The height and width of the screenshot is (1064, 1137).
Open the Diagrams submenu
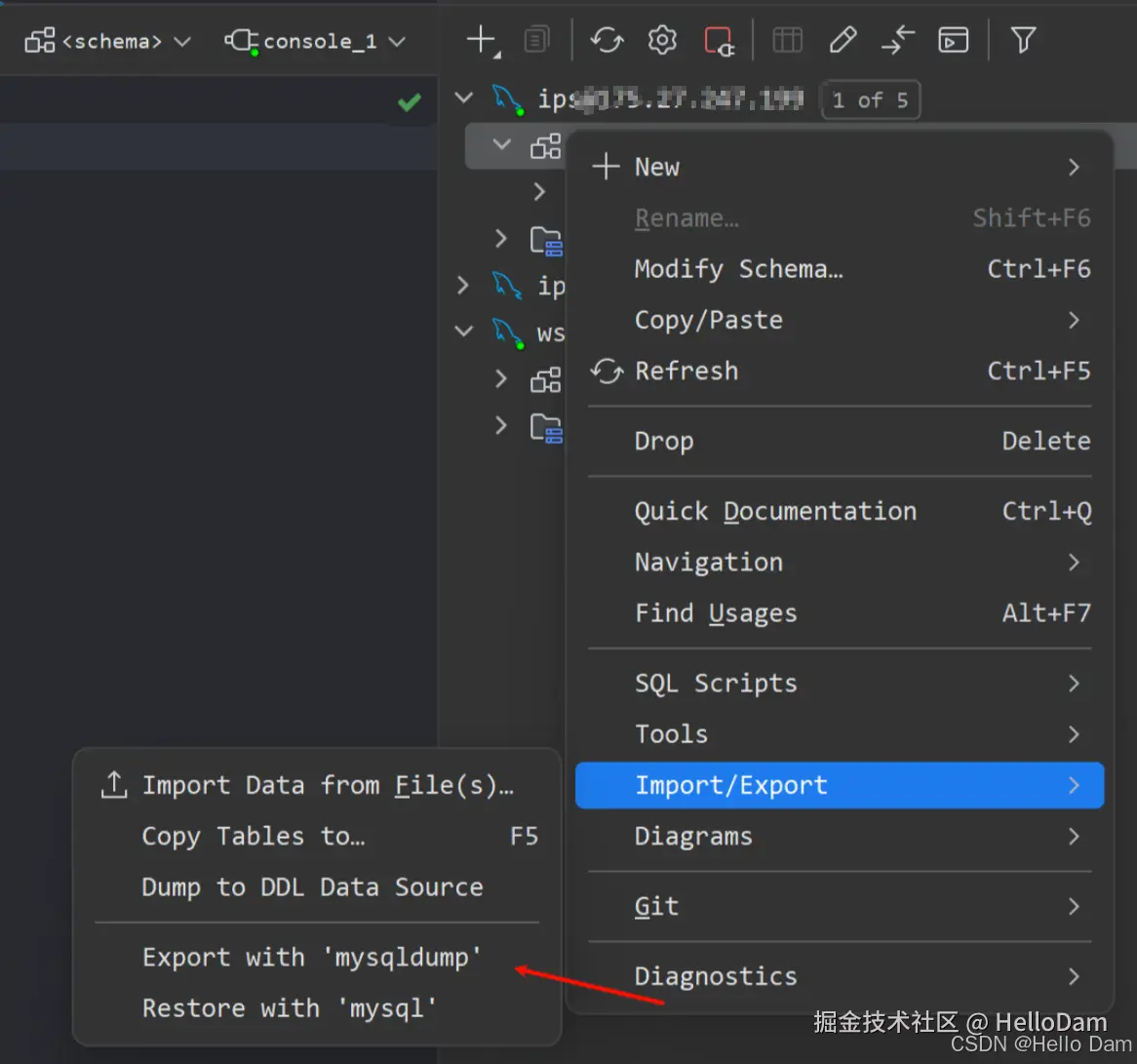[x=839, y=836]
